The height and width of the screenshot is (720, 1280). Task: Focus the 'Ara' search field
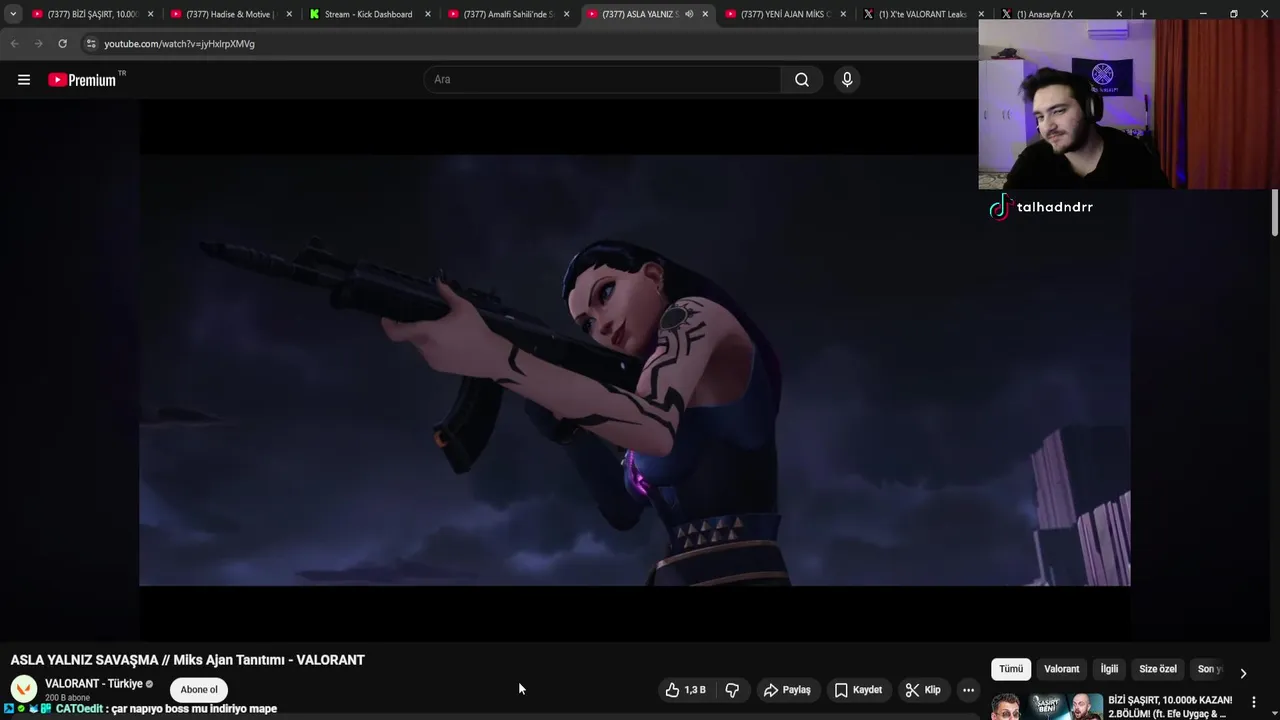click(603, 80)
